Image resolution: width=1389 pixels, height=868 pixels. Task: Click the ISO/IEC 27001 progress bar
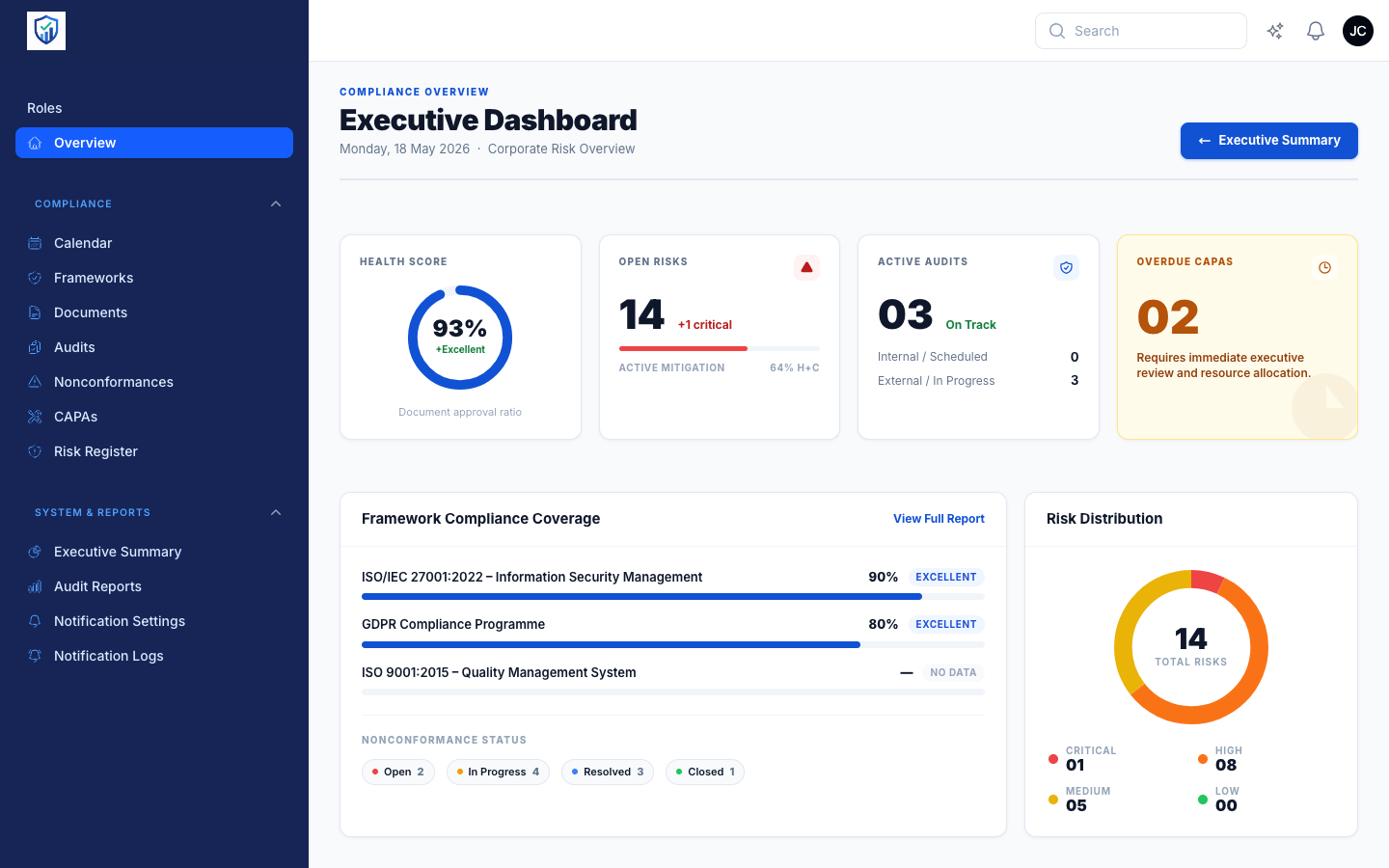coord(673,597)
